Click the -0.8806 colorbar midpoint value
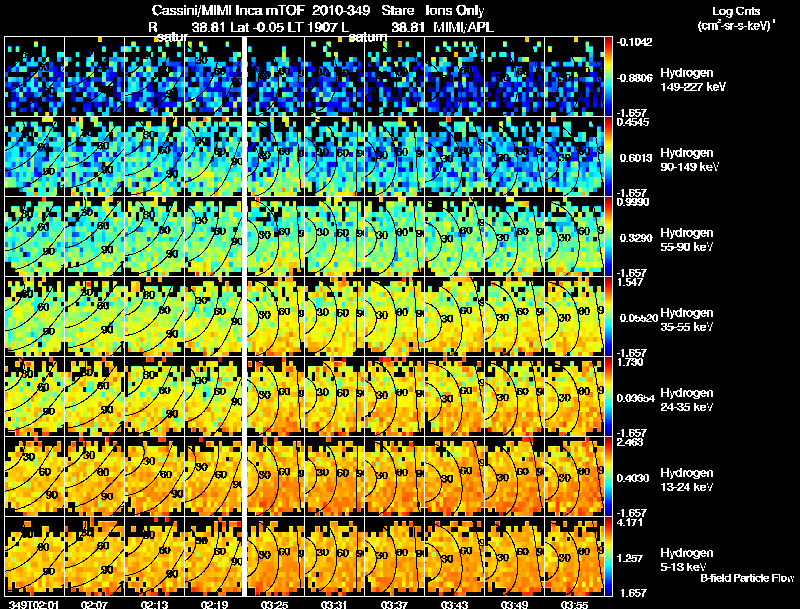Viewport: 800px width, 609px height. pyautogui.click(x=634, y=78)
